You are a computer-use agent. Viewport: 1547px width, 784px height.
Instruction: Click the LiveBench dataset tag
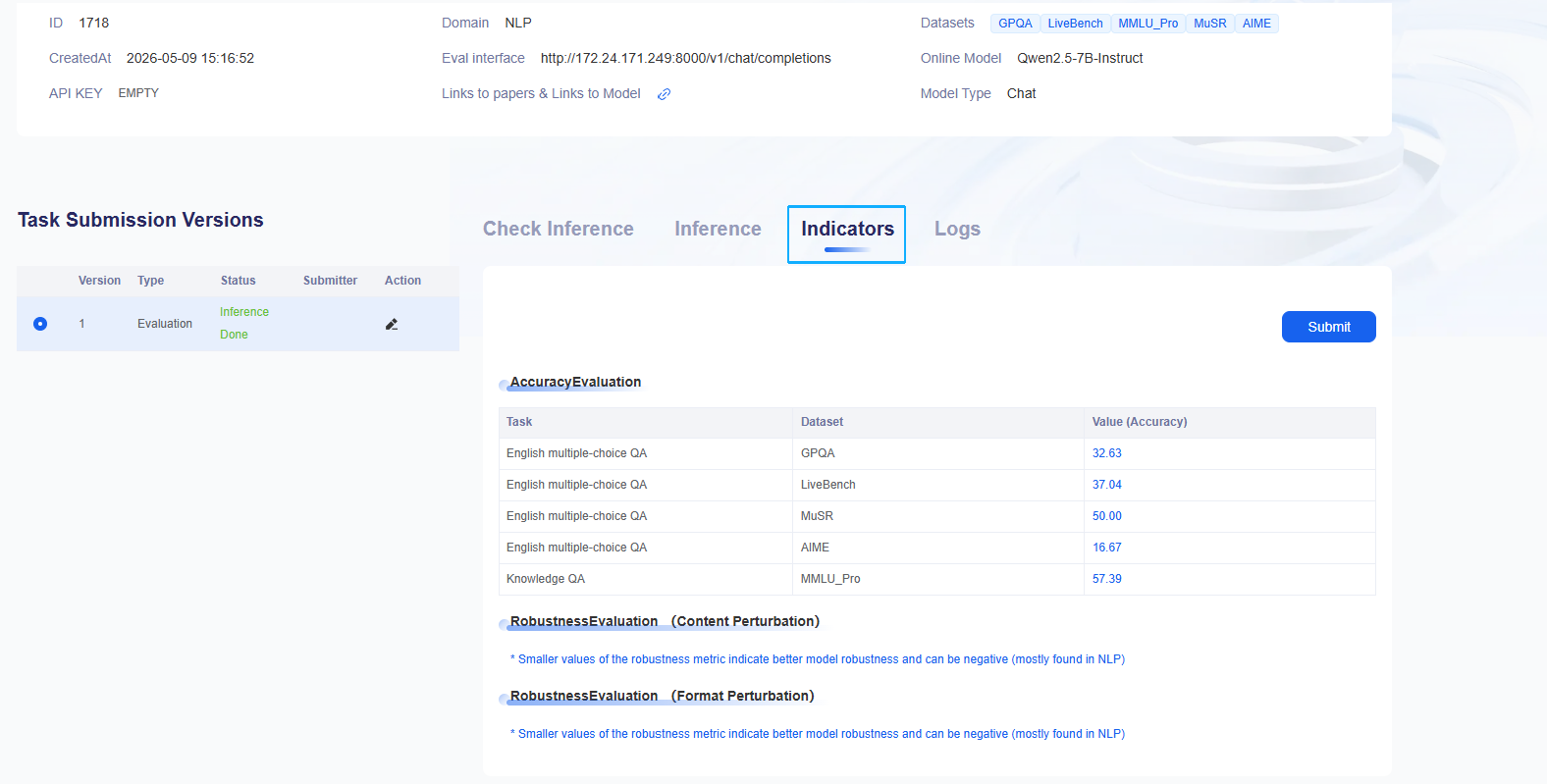(x=1075, y=24)
